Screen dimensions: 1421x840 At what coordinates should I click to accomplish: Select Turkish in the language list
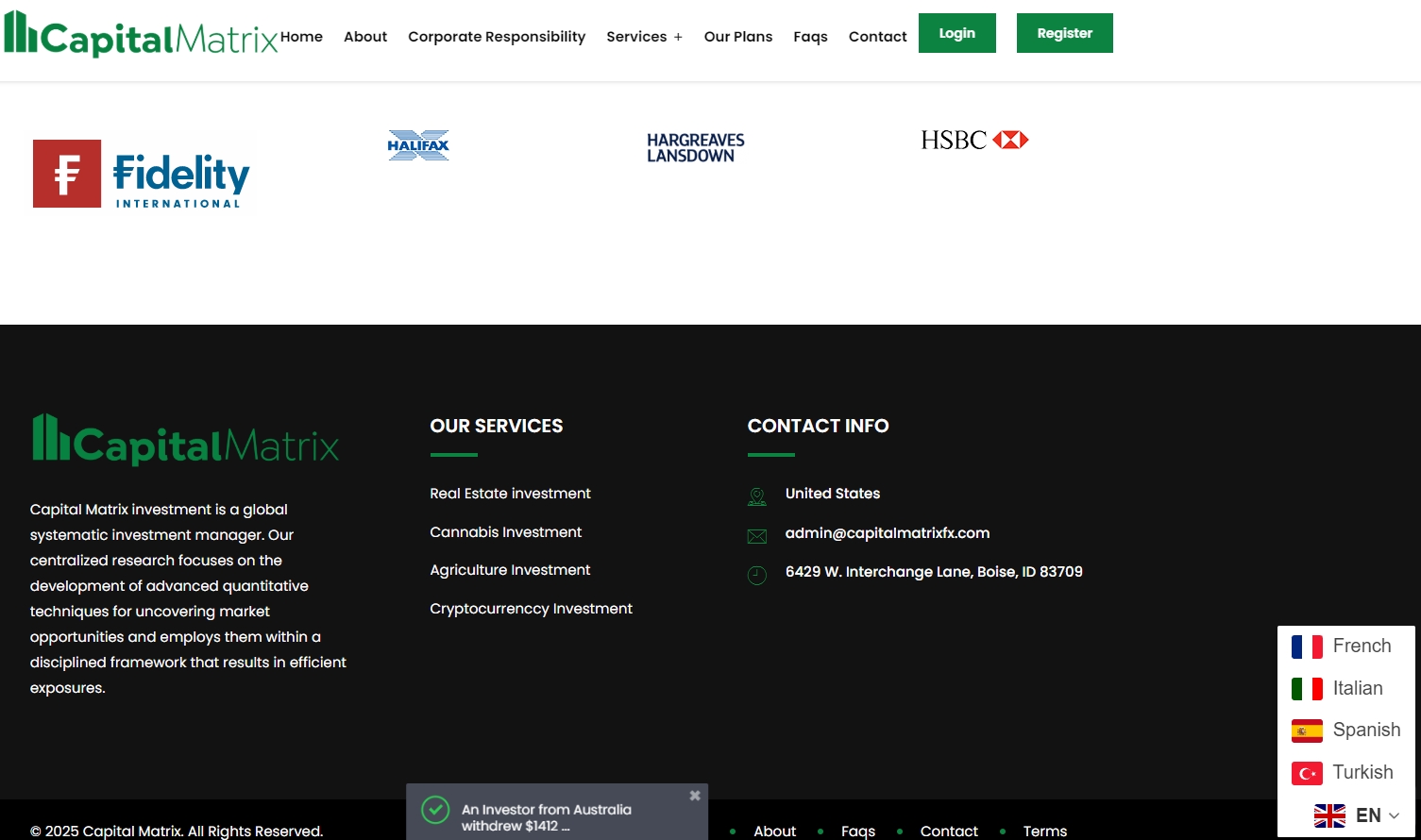click(x=1363, y=773)
